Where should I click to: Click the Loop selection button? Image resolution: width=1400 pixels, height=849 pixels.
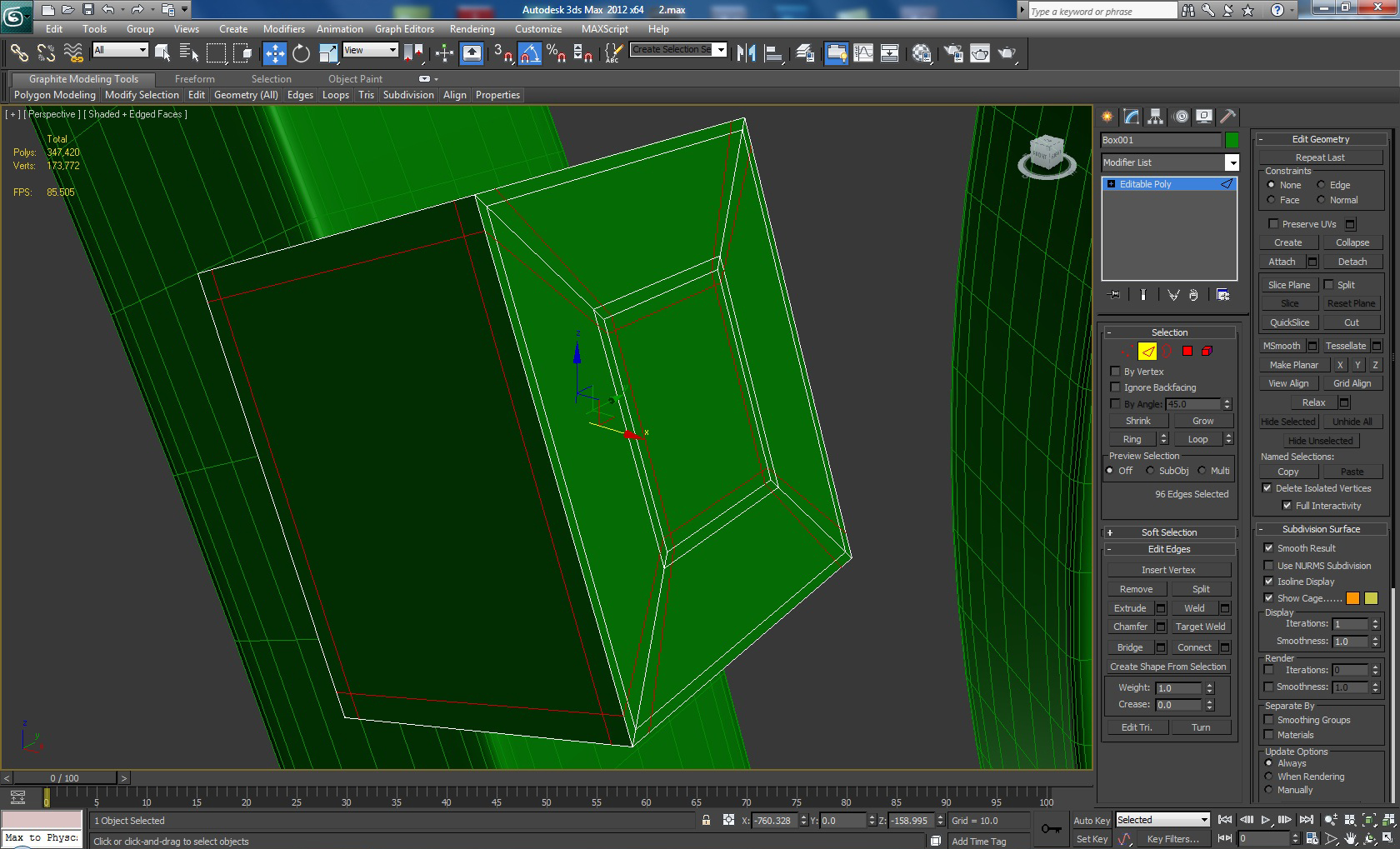(1197, 439)
